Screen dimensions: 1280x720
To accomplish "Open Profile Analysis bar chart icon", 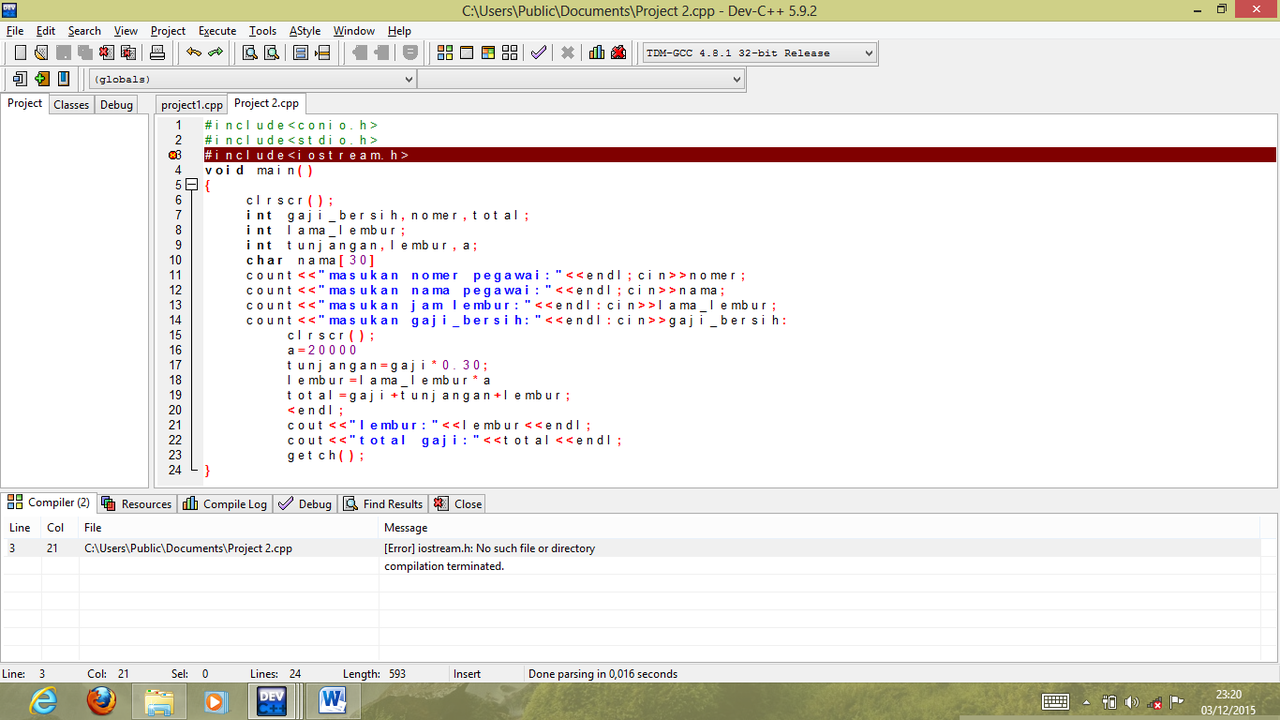I will (x=597, y=53).
